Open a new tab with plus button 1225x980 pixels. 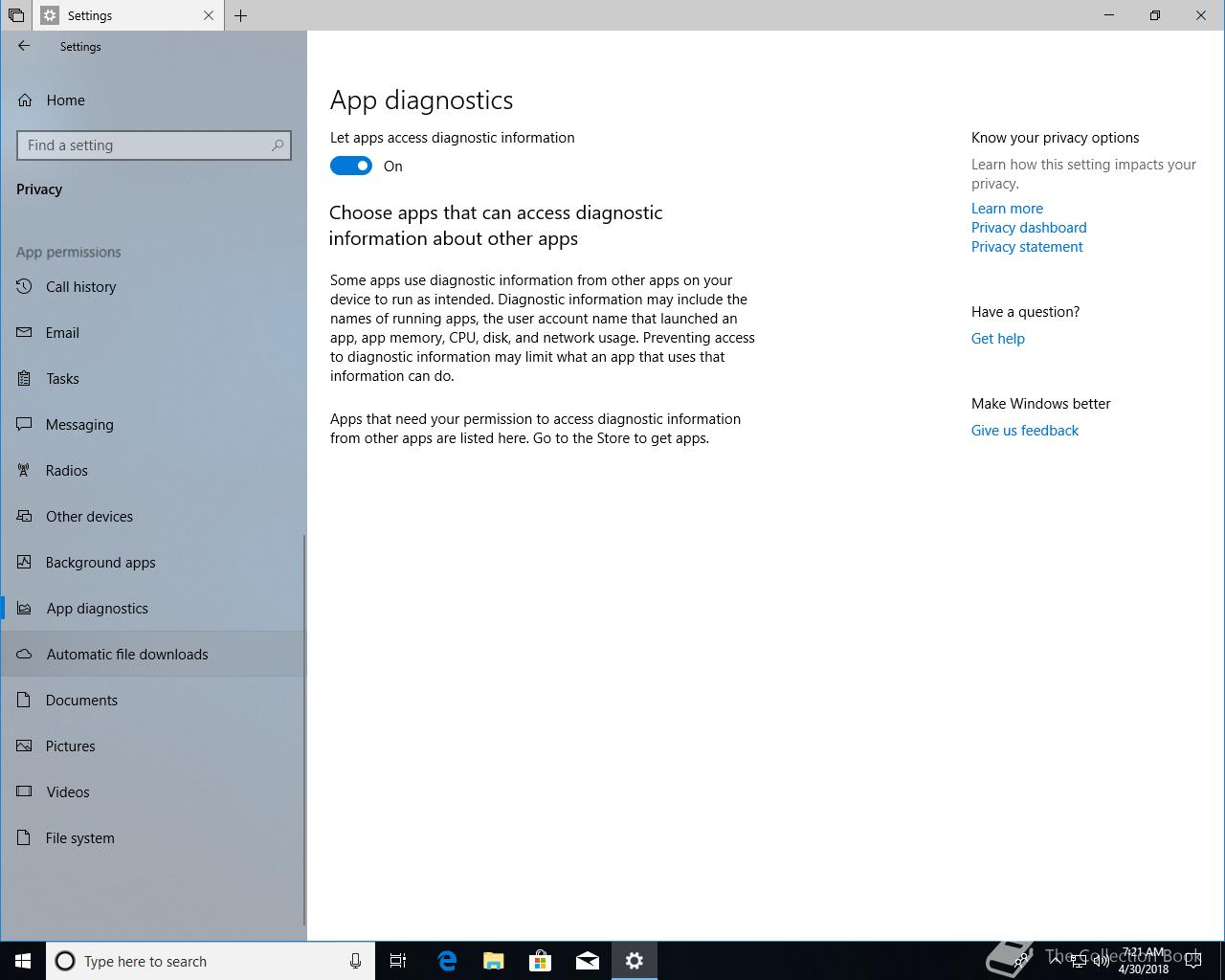[240, 15]
